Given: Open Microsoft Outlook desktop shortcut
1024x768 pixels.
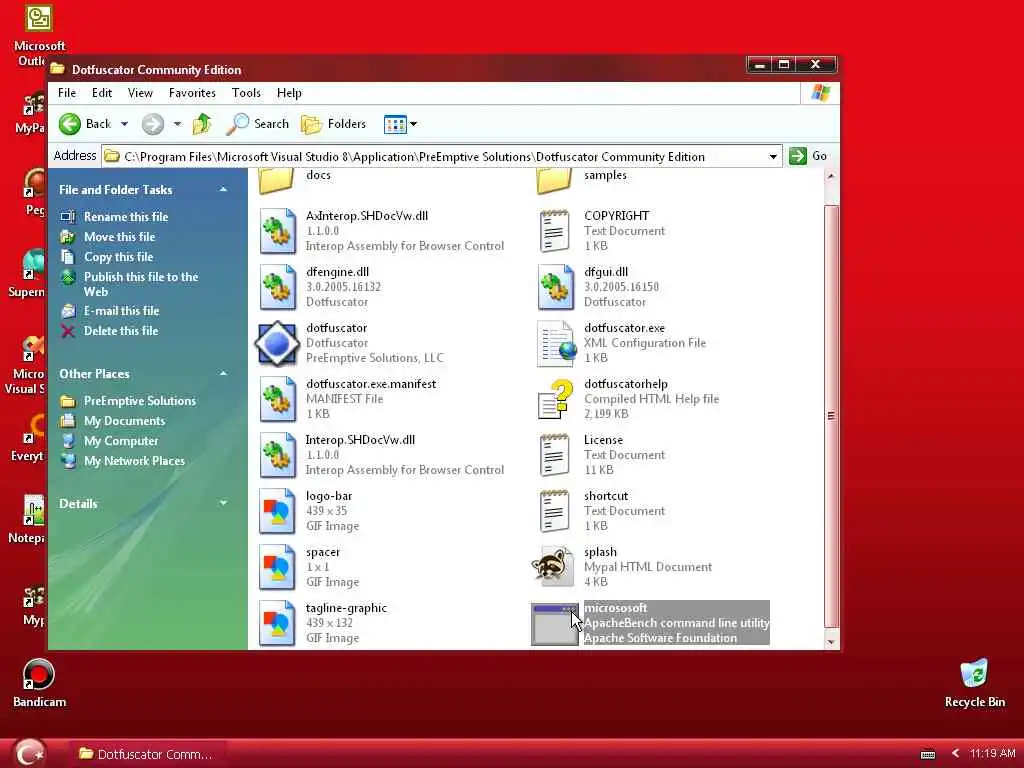Looking at the screenshot, I should (x=38, y=37).
